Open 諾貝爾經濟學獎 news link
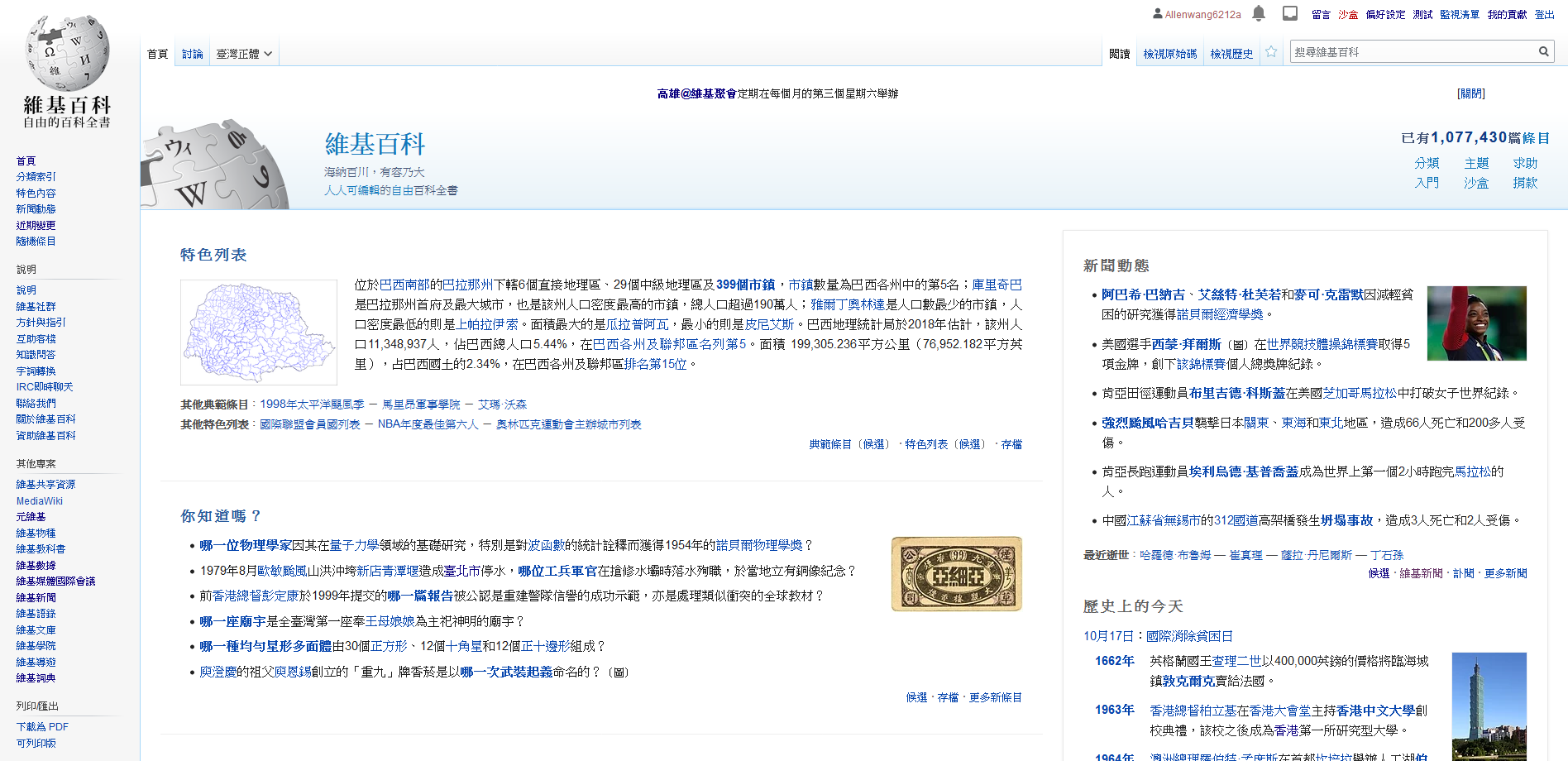1568x761 pixels. point(1220,314)
